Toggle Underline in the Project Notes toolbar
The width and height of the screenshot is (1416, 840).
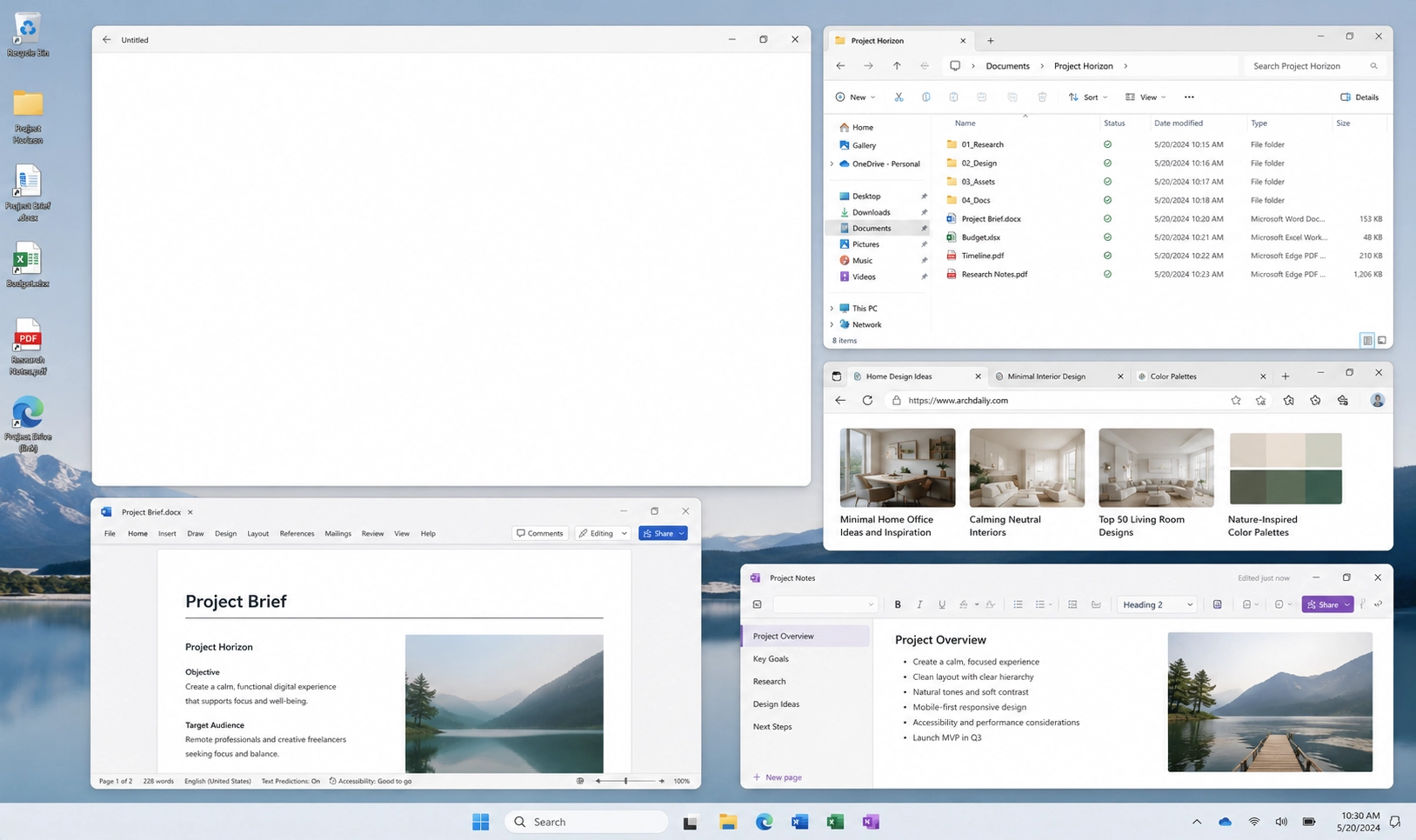point(942,604)
